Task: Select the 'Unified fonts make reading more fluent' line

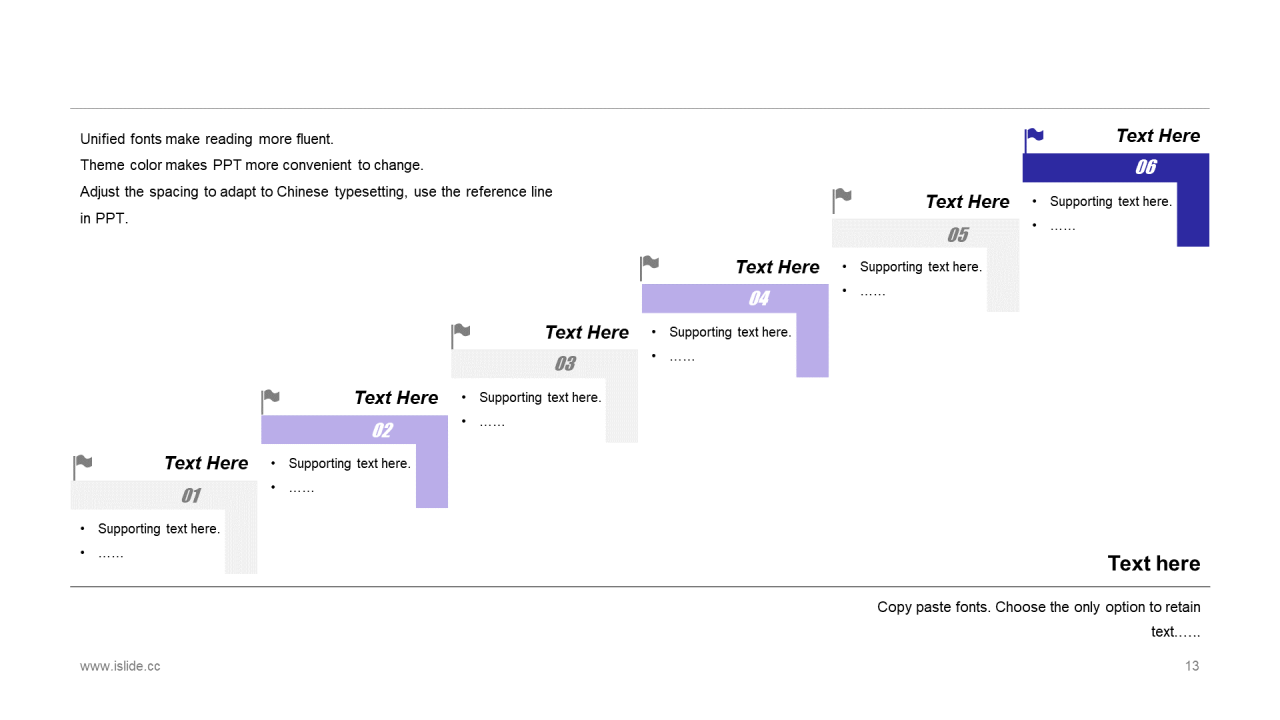Action: tap(207, 139)
